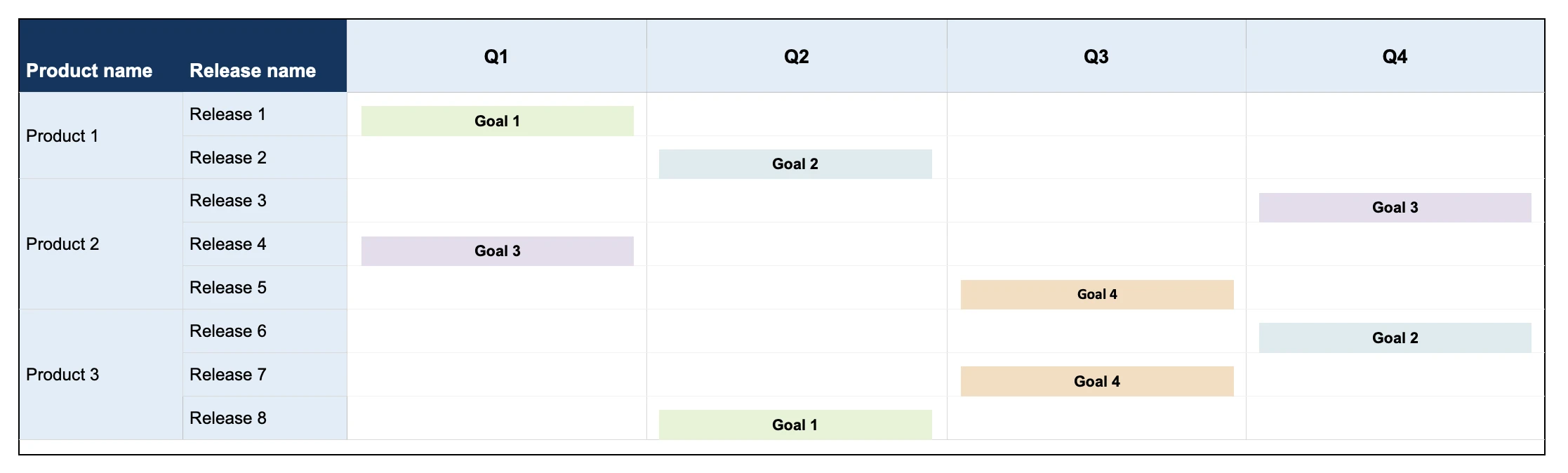Screen dimensions: 1568x473
Task: Select the Release name header cell
Action: (265, 56)
